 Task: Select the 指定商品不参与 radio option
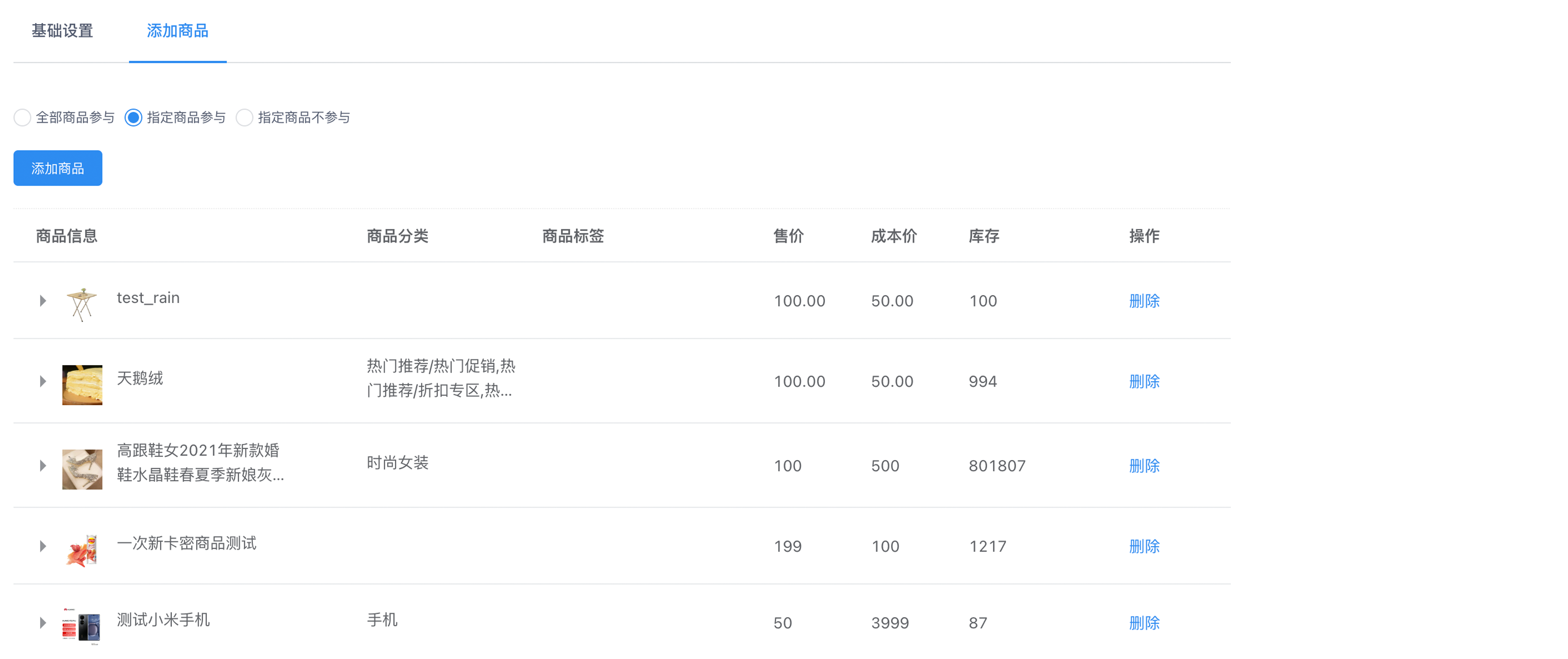[244, 117]
